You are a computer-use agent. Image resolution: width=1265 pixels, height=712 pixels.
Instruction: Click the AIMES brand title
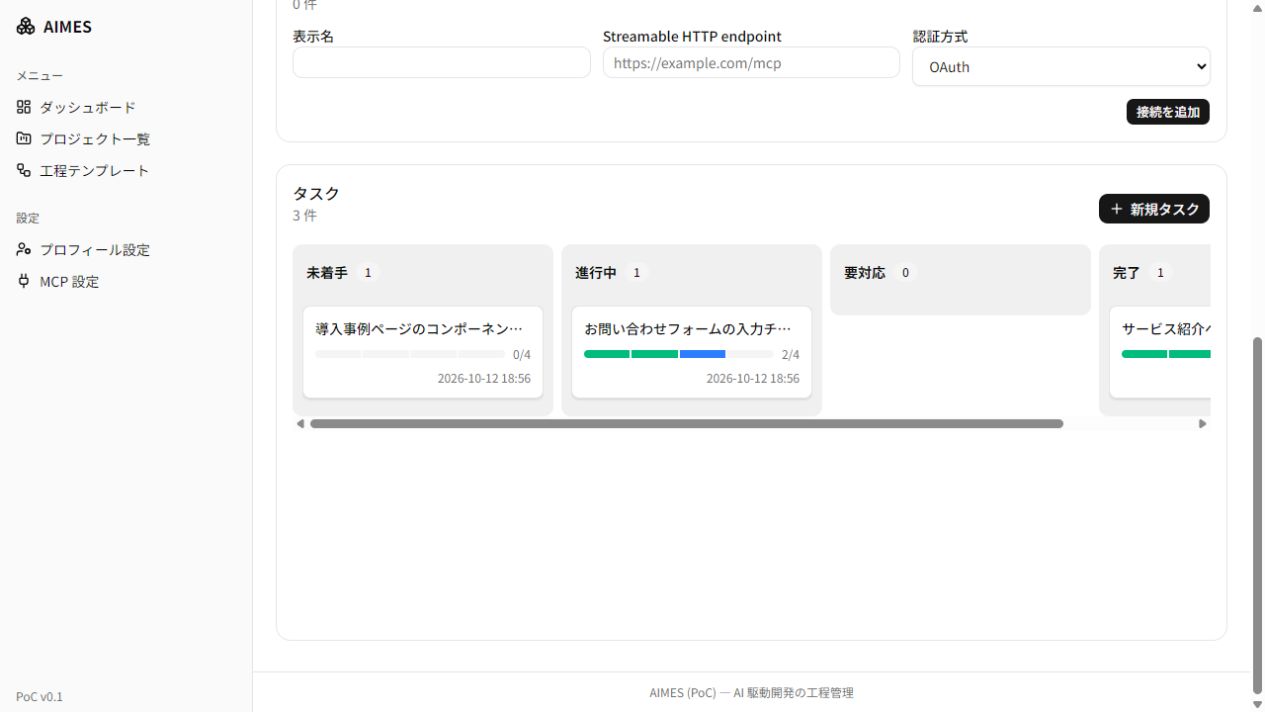pos(67,27)
